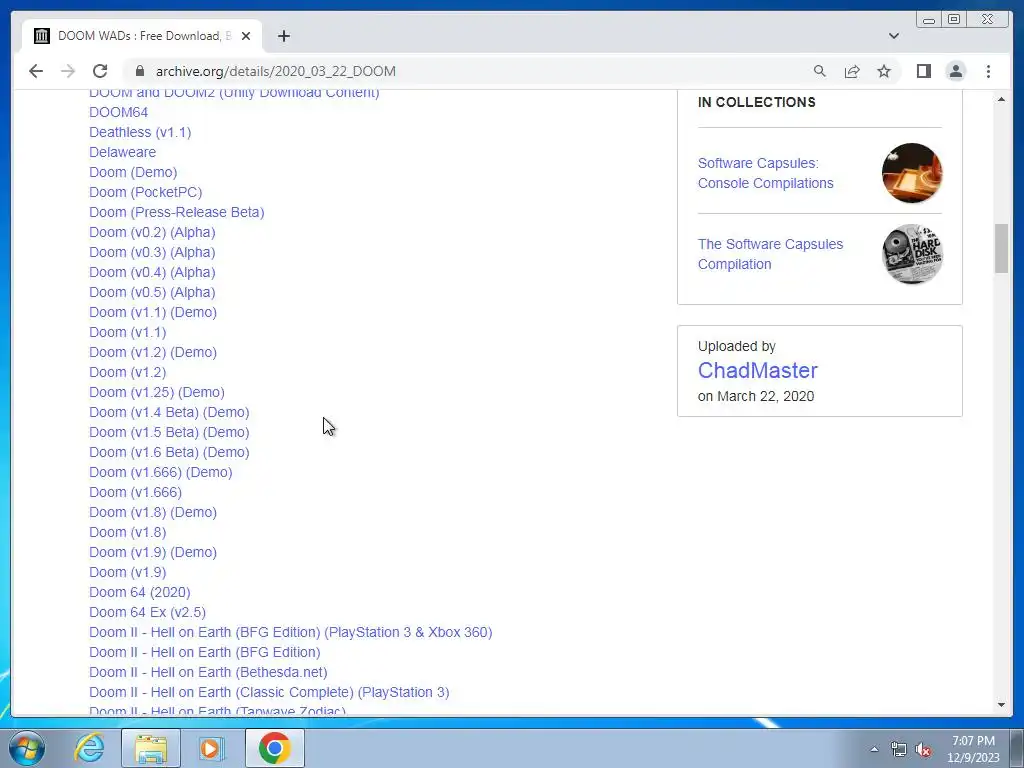Expand the tab search chevron

click(893, 36)
